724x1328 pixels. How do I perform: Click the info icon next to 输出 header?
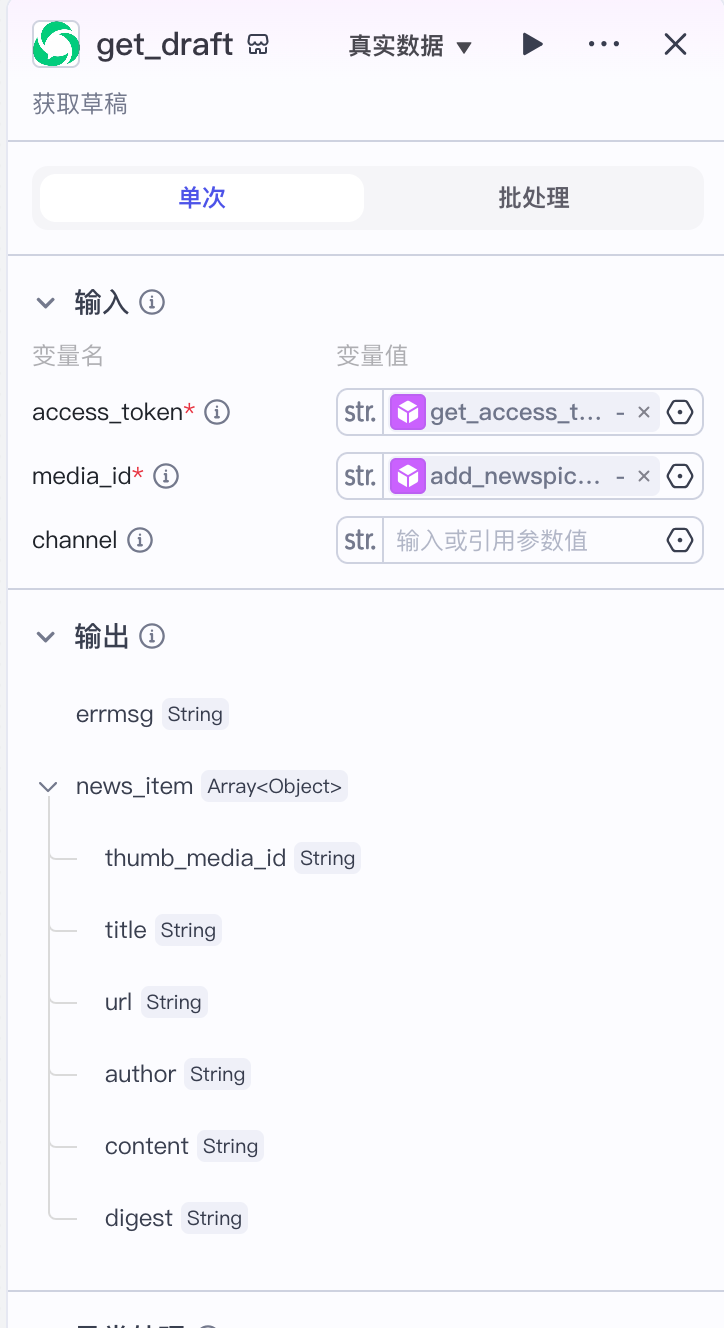(152, 635)
